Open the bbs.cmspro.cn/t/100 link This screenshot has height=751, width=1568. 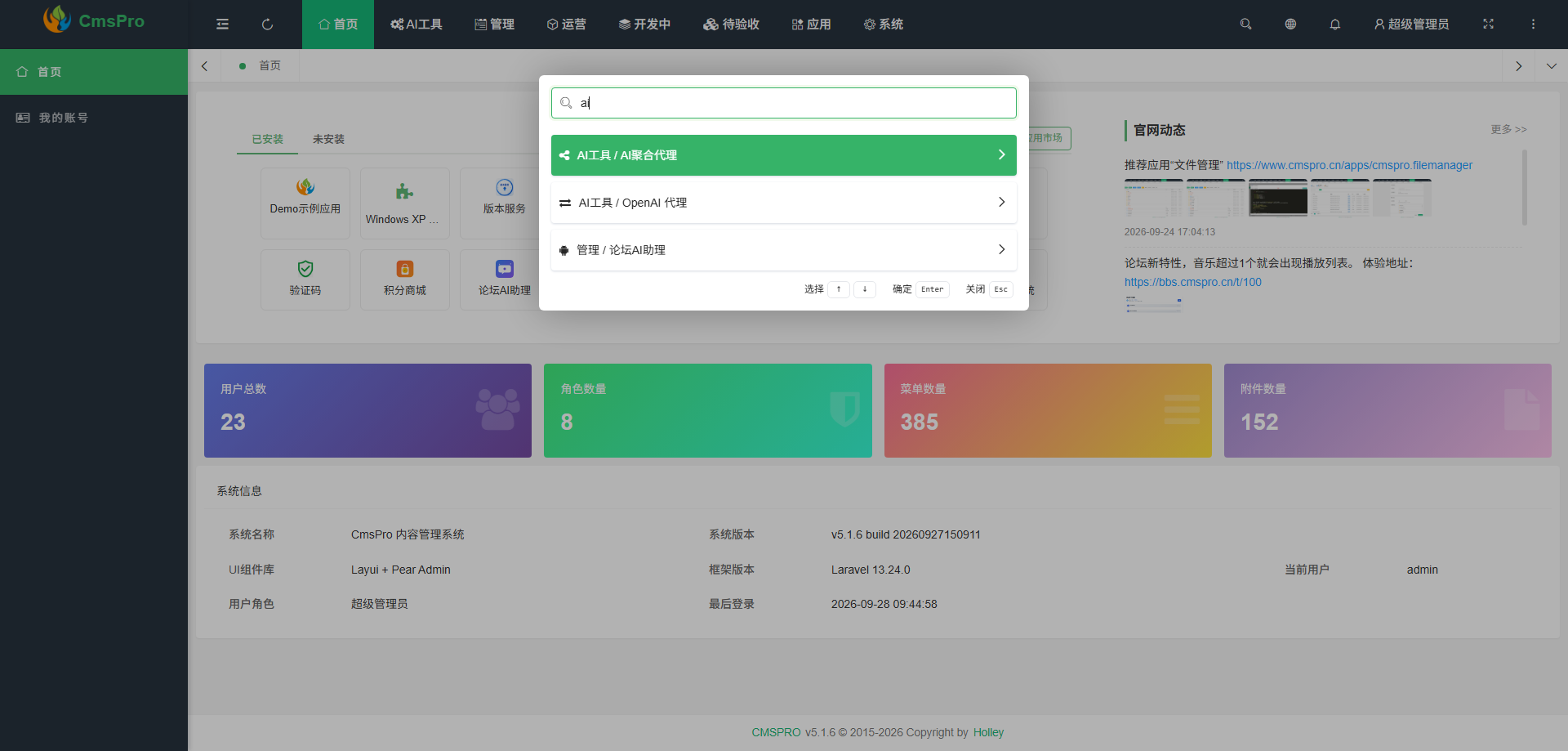1192,282
